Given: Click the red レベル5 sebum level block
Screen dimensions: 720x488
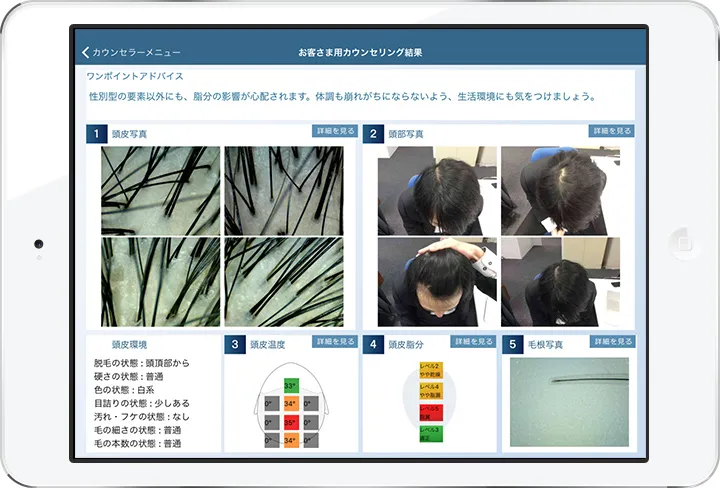Looking at the screenshot, I should pos(430,411).
